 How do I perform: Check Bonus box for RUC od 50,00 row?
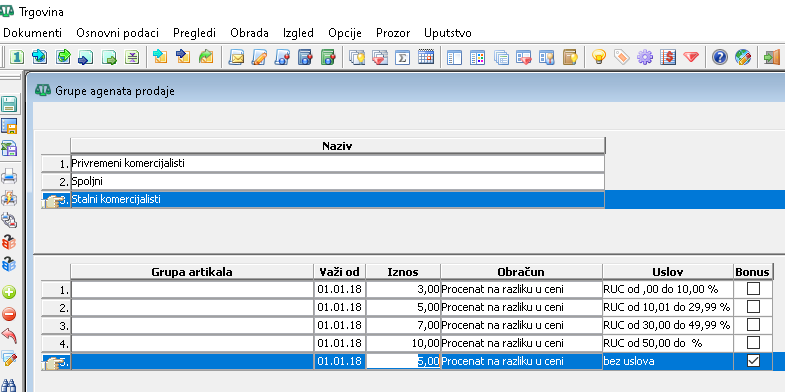(753, 343)
